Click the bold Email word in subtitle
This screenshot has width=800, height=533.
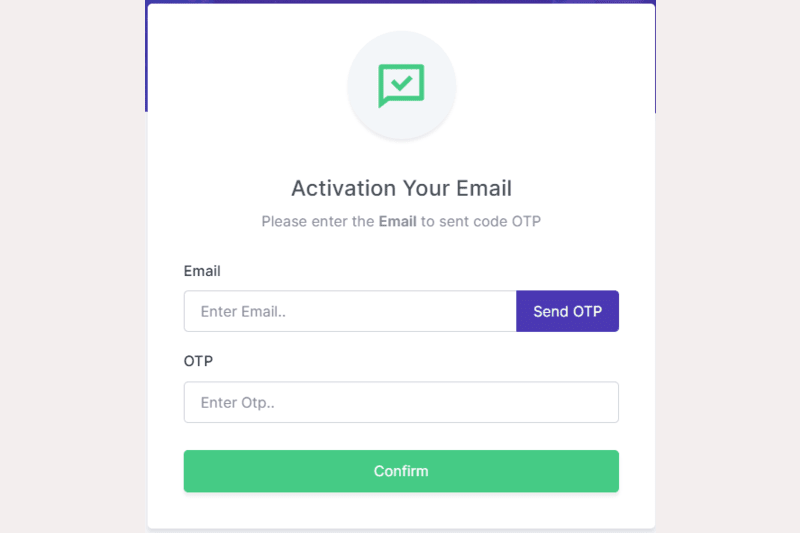point(397,221)
